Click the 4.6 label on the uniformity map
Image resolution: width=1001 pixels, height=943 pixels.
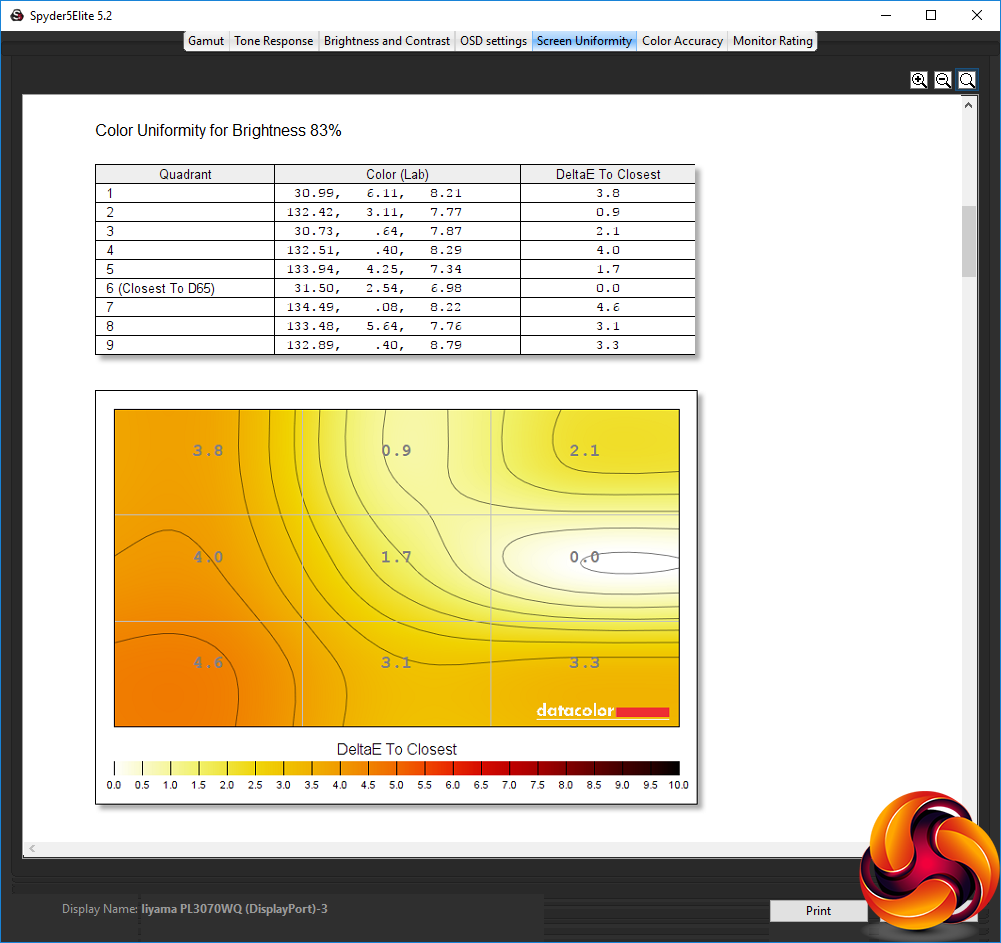[x=208, y=663]
